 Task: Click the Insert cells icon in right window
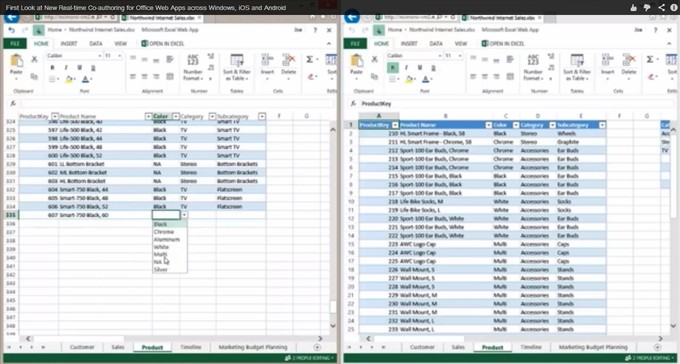(608, 64)
